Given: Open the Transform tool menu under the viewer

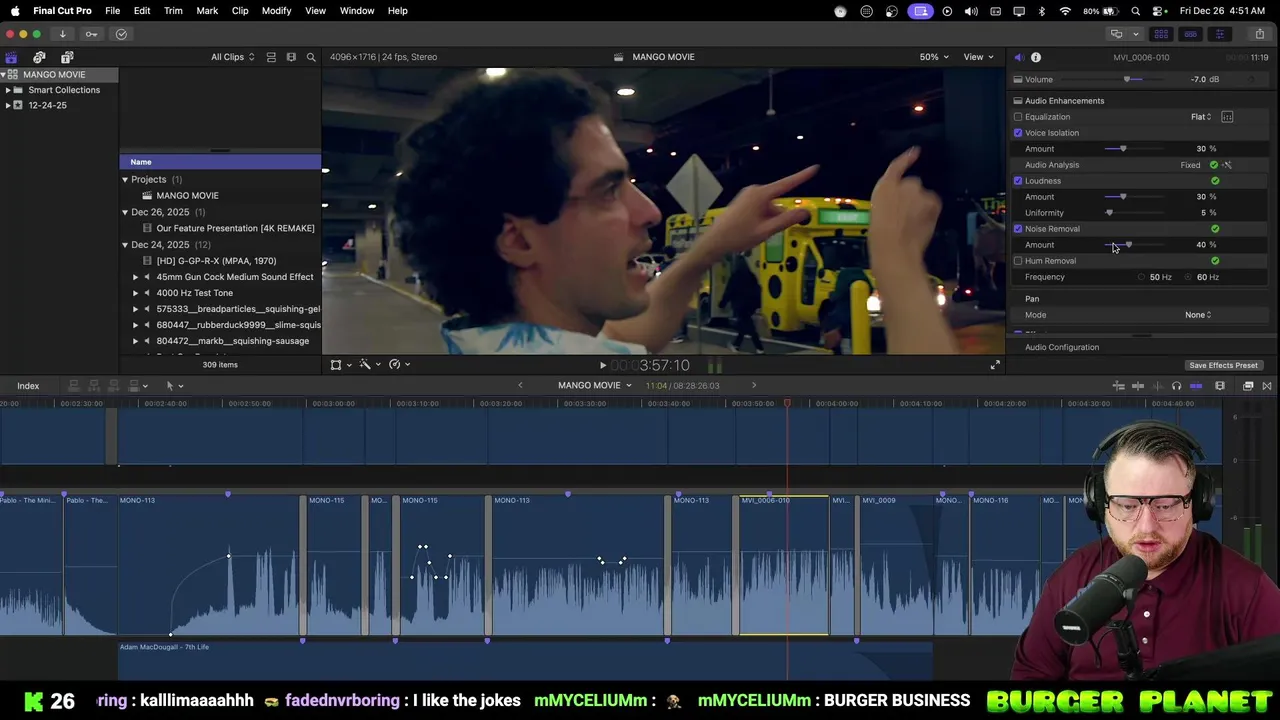Looking at the screenshot, I should (340, 365).
